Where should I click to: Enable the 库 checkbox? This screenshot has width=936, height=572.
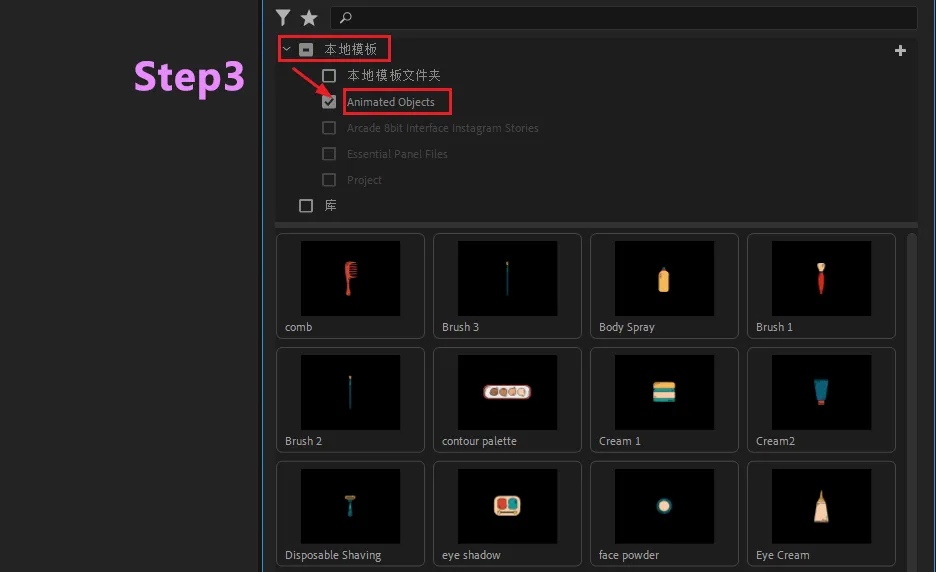tap(306, 206)
